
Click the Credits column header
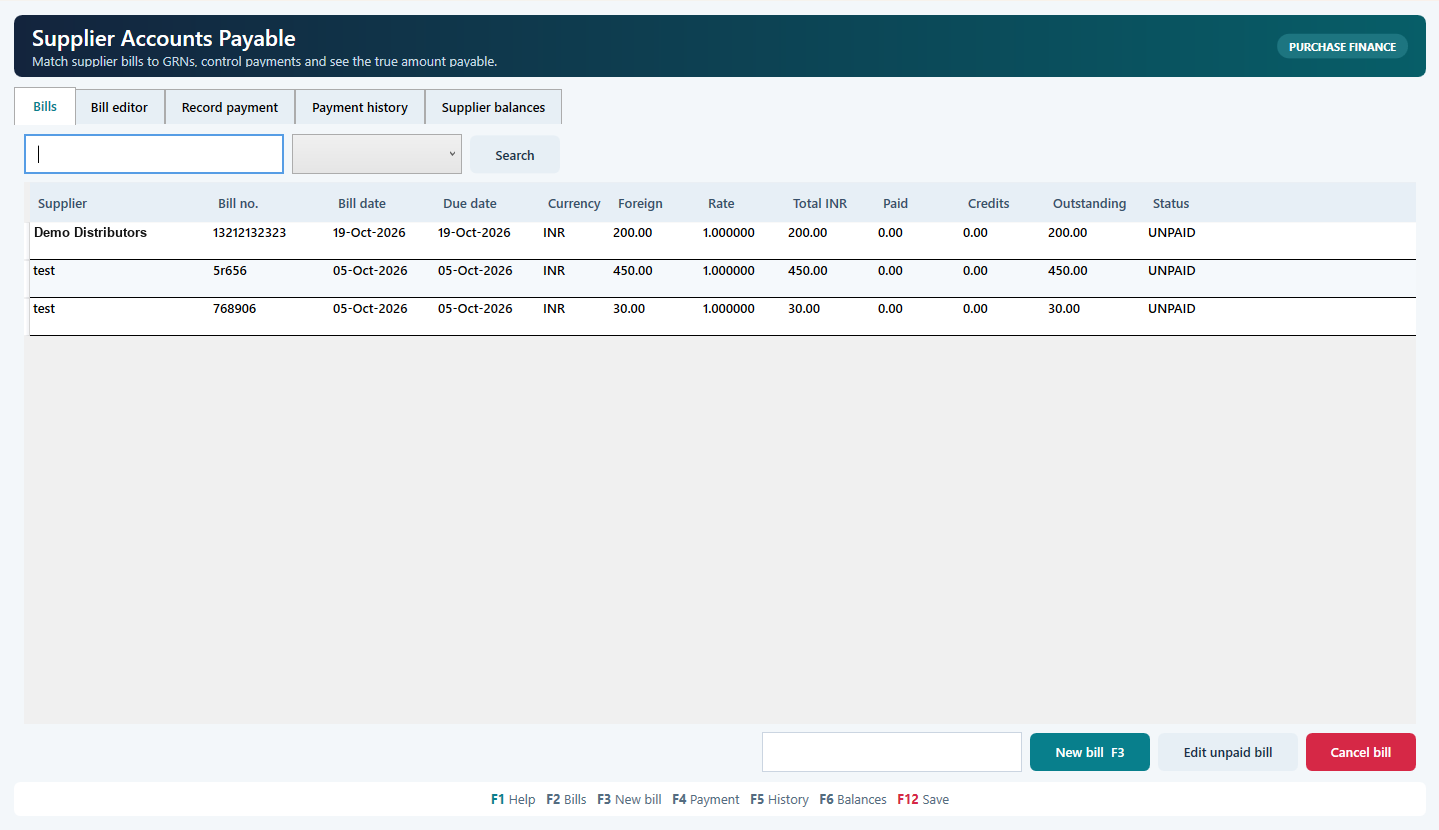989,203
